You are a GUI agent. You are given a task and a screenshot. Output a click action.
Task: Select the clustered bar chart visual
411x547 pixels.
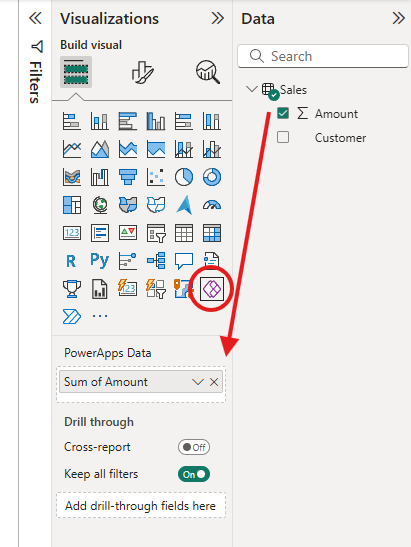pos(128,121)
